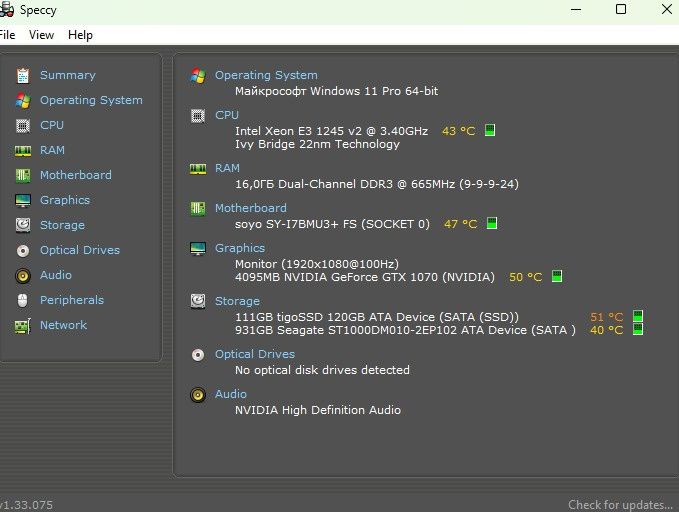Click the CPU chip icon in summary panel
Screen dimensions: 679x512
pyautogui.click(x=198, y=116)
